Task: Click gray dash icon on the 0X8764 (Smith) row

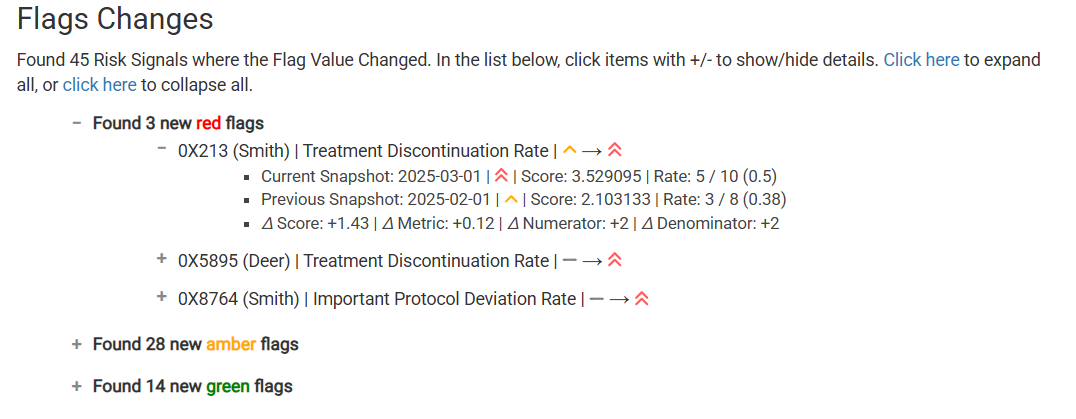Action: [x=596, y=299]
